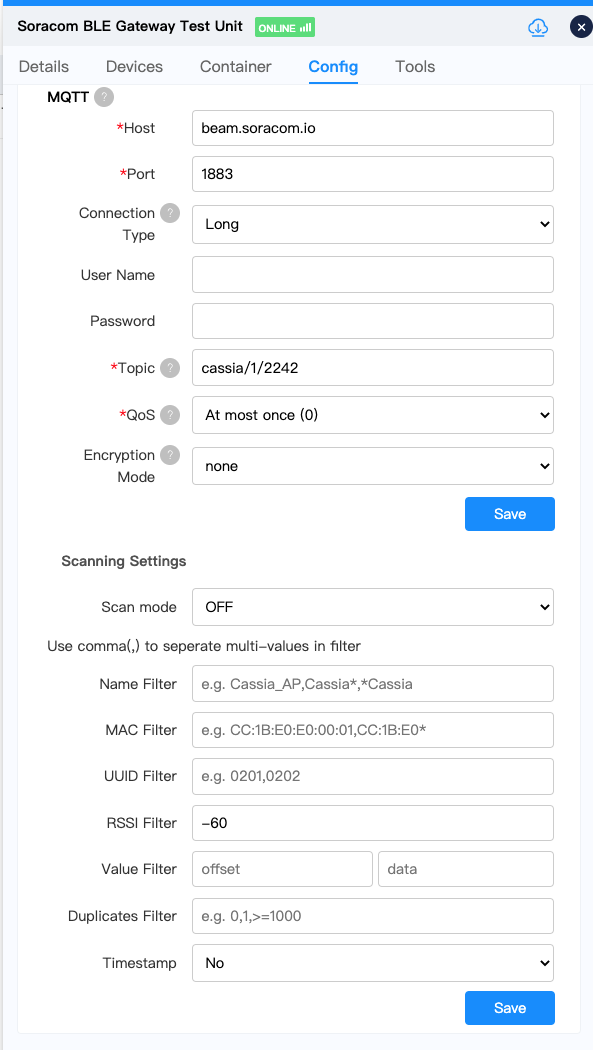This screenshot has height=1050, width=593.
Task: Click the ONLINE signal strength badge
Action: [x=284, y=27]
